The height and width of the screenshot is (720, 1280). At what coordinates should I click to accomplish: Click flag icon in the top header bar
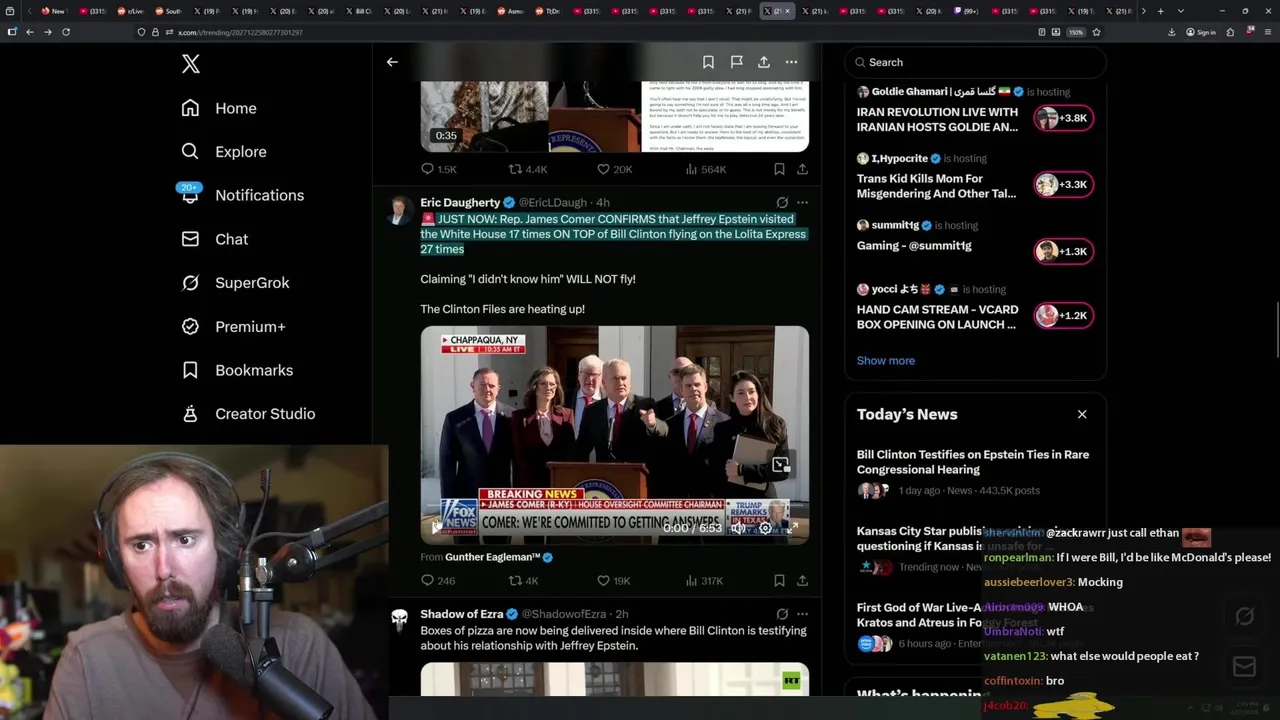(736, 62)
